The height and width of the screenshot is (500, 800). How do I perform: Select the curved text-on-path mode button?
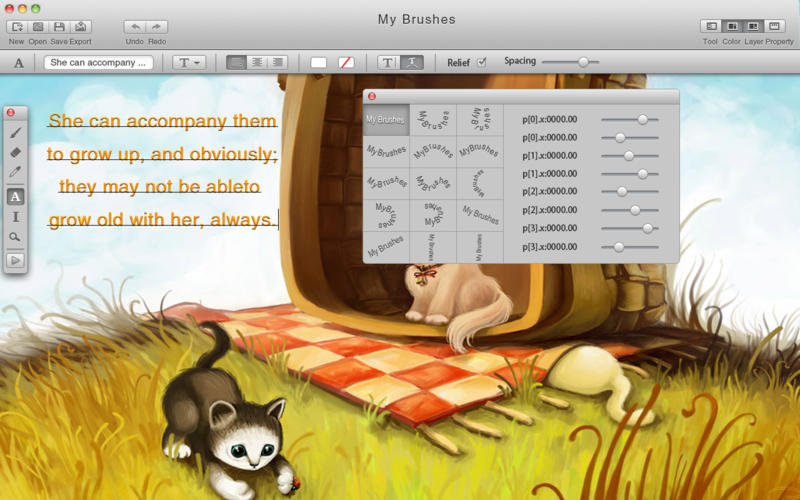click(x=412, y=62)
